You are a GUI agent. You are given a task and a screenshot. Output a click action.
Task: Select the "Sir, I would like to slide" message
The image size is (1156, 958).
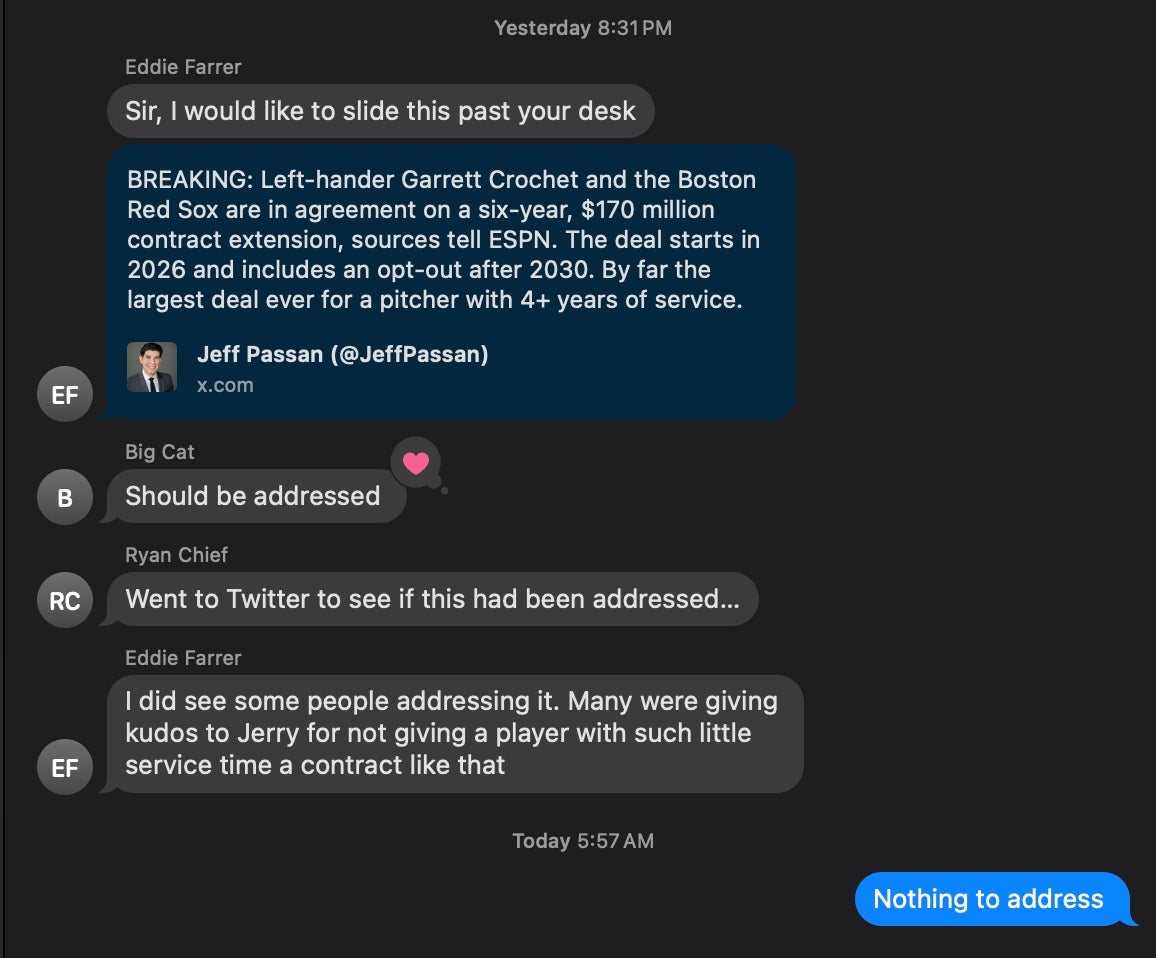pos(380,111)
